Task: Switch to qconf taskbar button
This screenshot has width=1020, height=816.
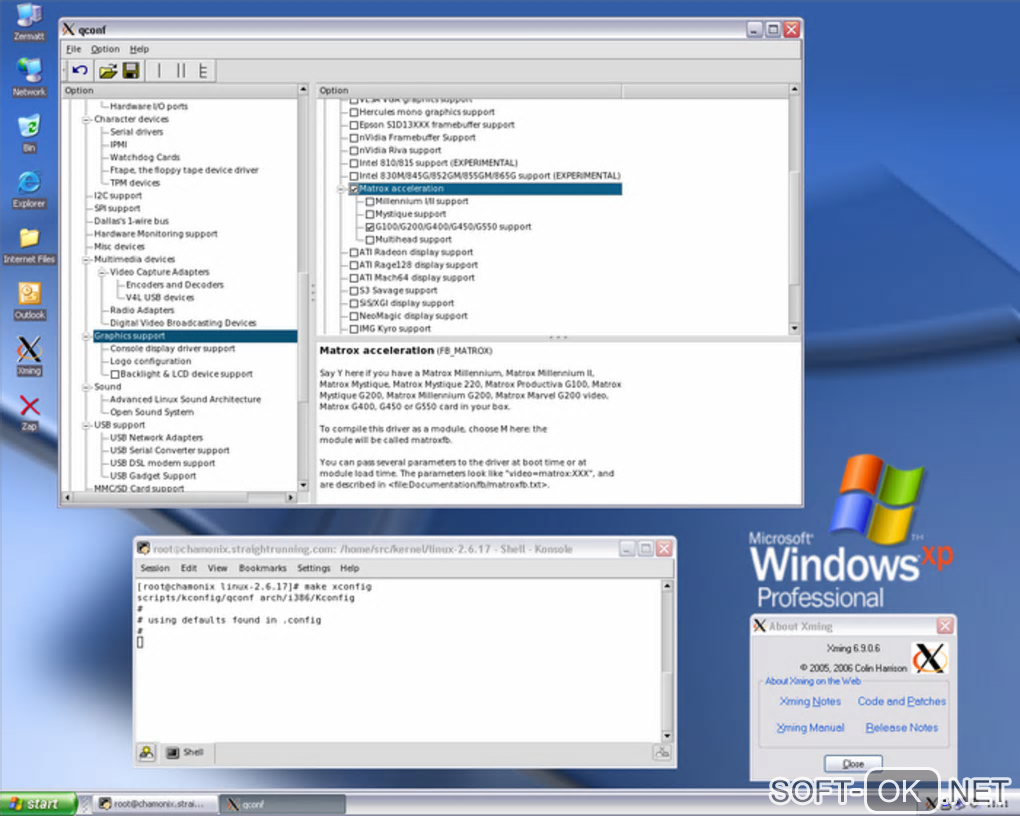Action: [x=282, y=804]
